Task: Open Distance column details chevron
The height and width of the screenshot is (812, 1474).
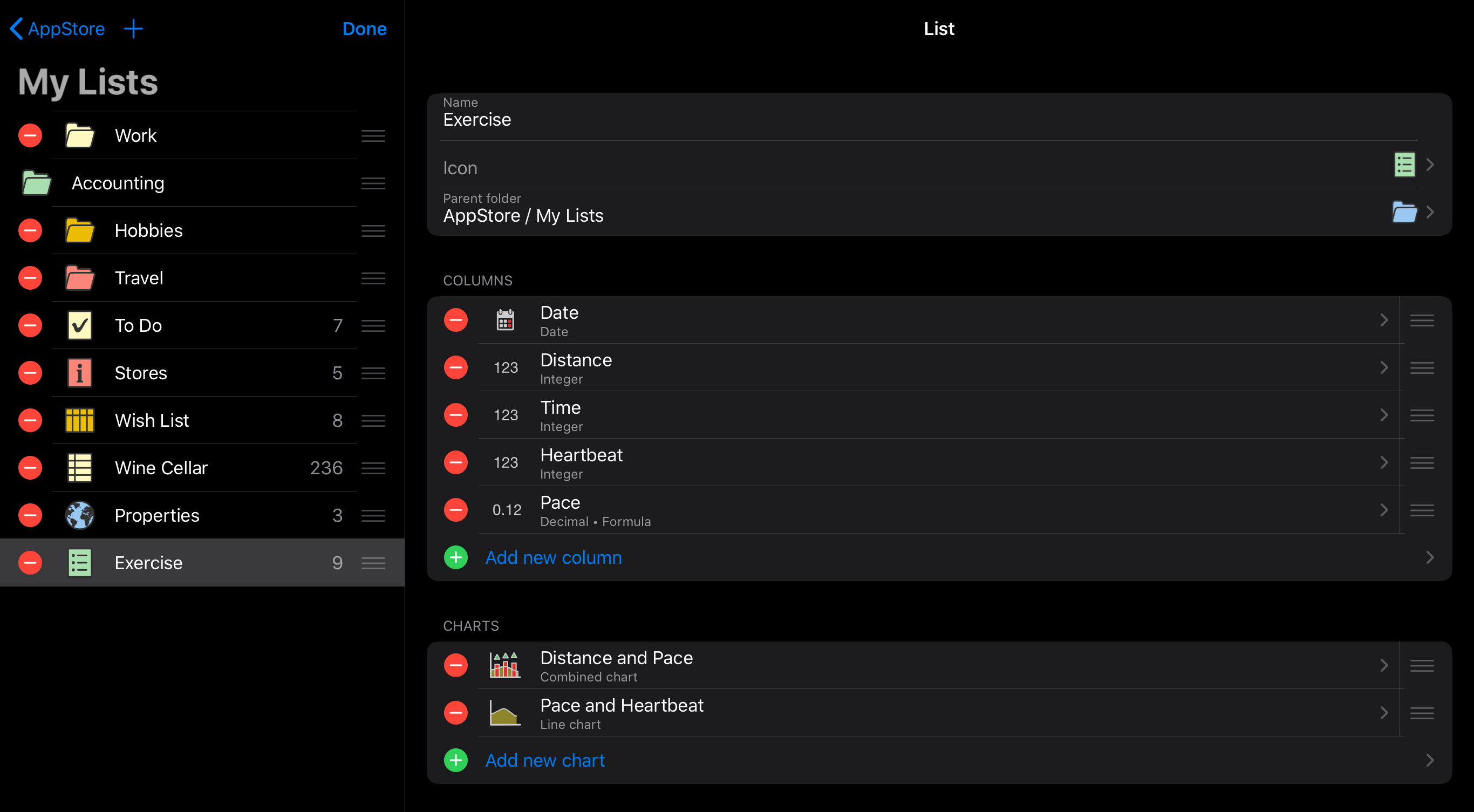Action: click(1383, 367)
